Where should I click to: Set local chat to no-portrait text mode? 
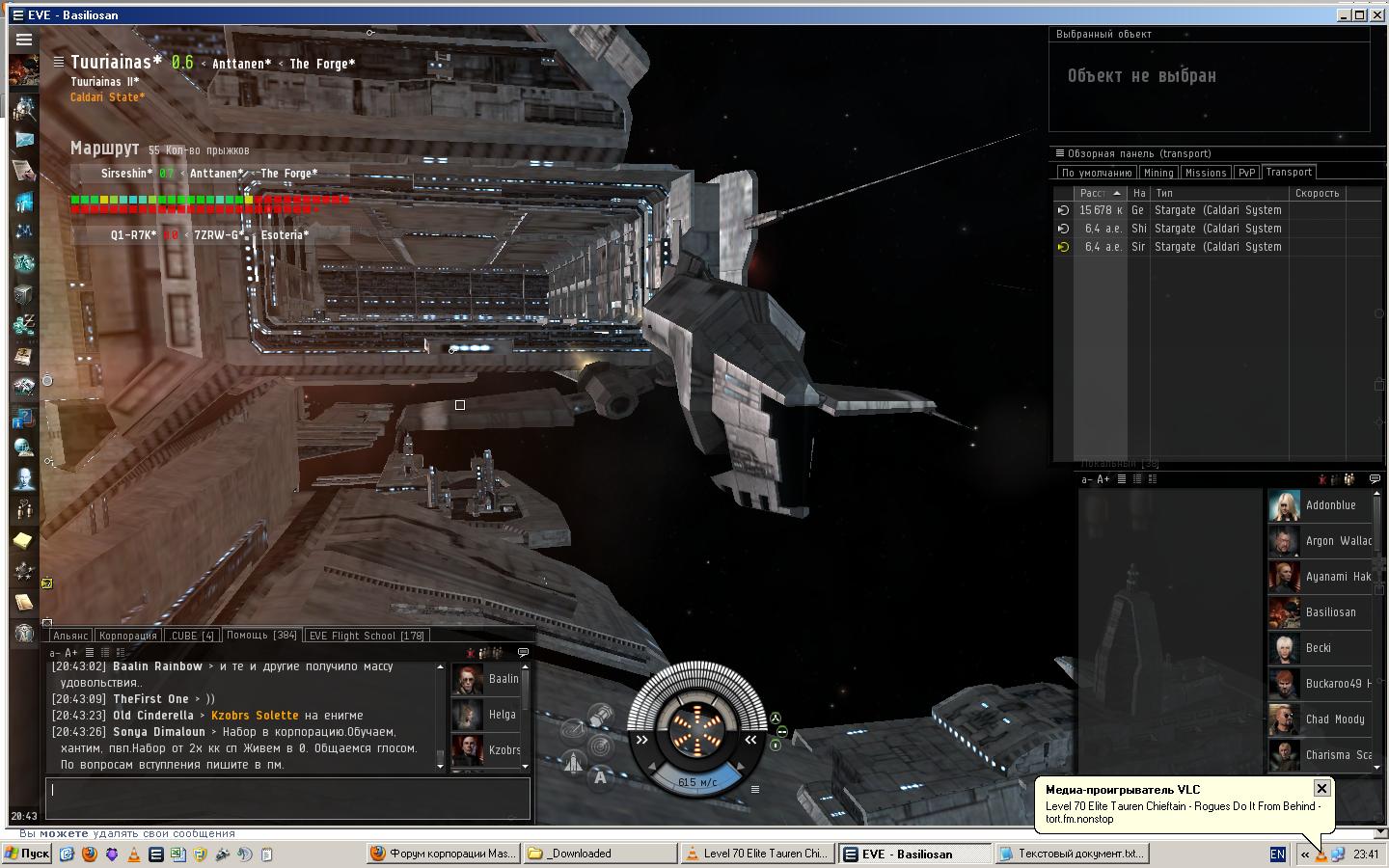pos(1122,479)
